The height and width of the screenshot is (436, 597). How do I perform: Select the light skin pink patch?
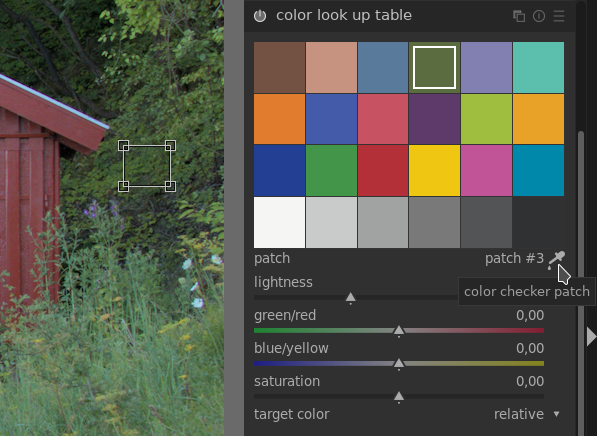pos(331,67)
